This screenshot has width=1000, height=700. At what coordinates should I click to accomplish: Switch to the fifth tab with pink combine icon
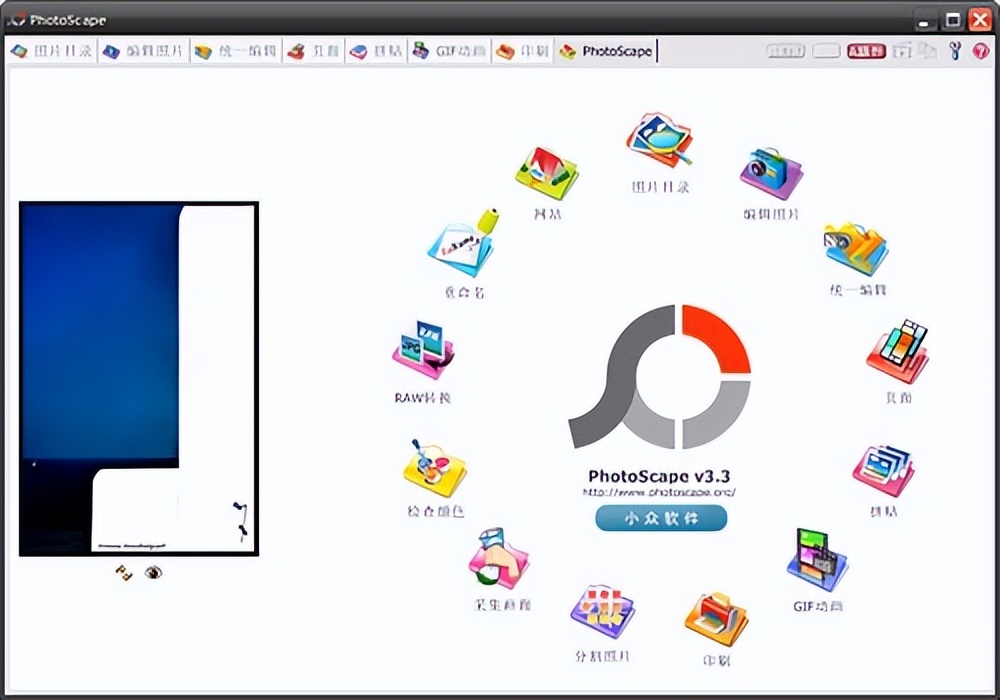coord(376,51)
